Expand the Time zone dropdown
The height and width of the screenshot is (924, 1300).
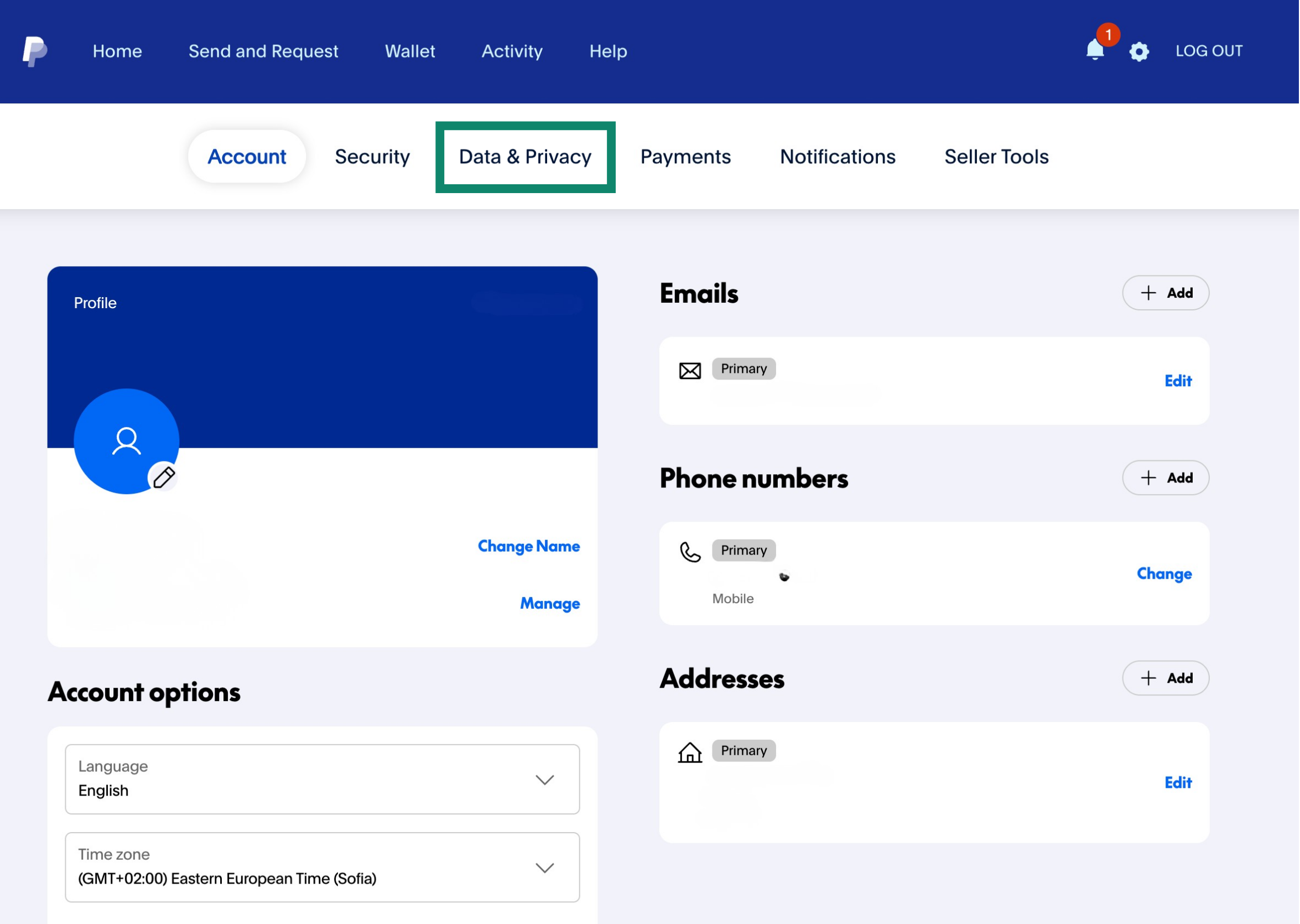pos(321,867)
